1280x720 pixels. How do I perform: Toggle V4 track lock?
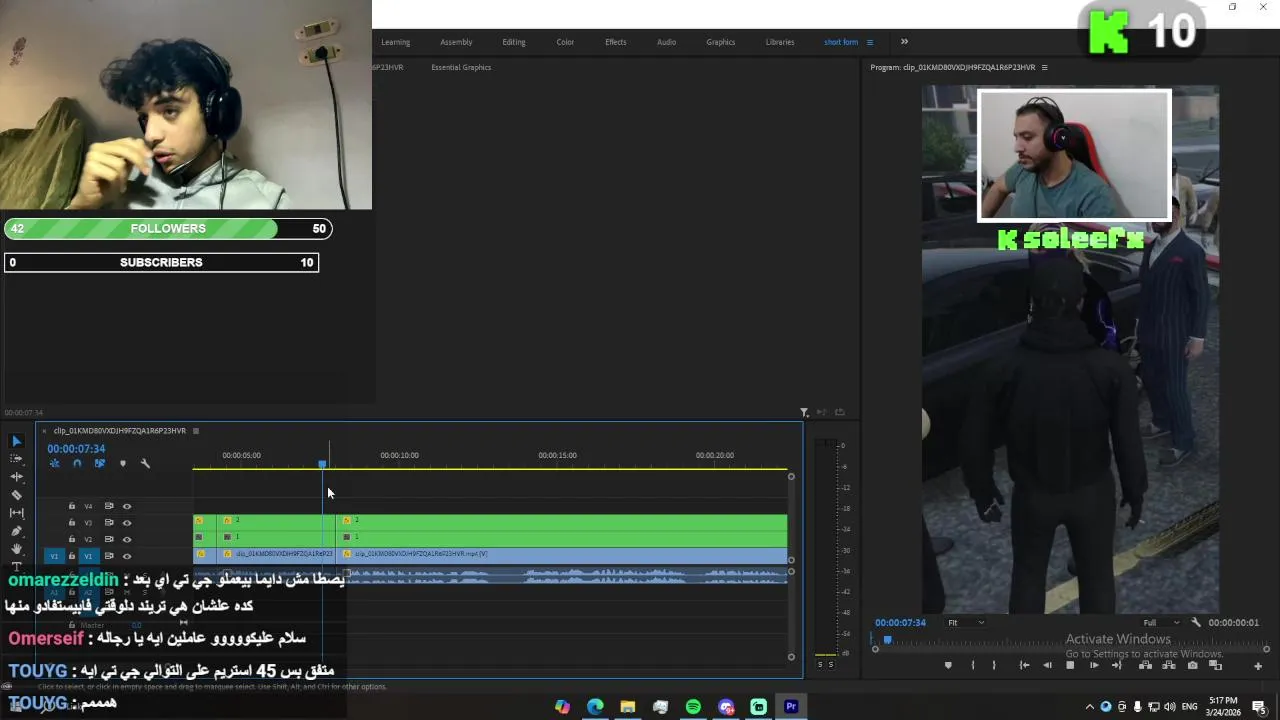click(72, 506)
